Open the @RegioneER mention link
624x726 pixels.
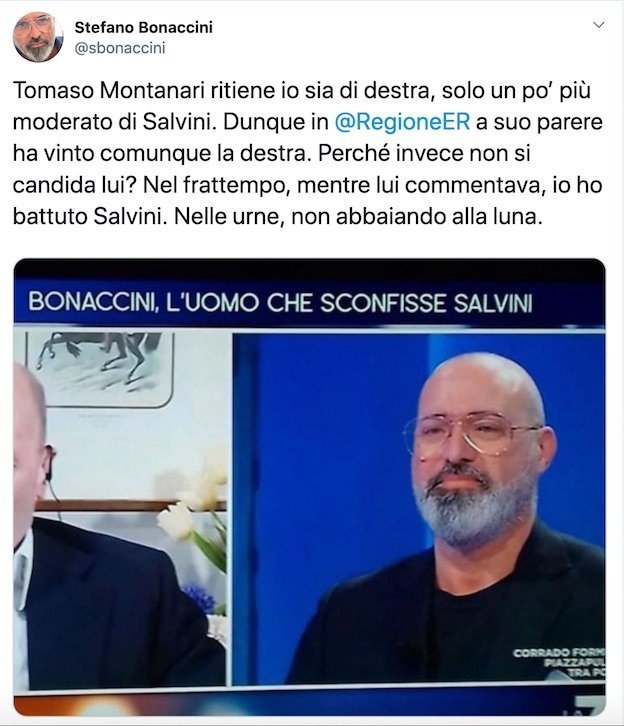[402, 122]
